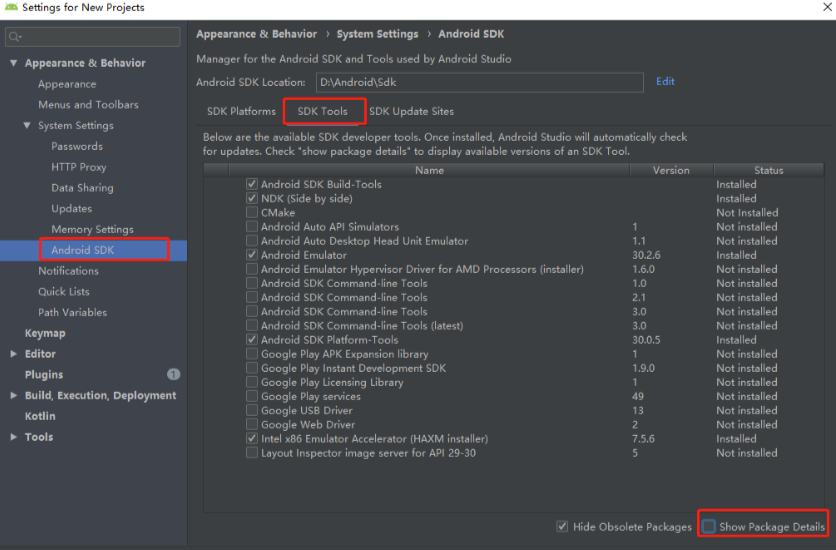Open the SDK Update Sites tab
This screenshot has height=550, width=836.
pyautogui.click(x=412, y=111)
